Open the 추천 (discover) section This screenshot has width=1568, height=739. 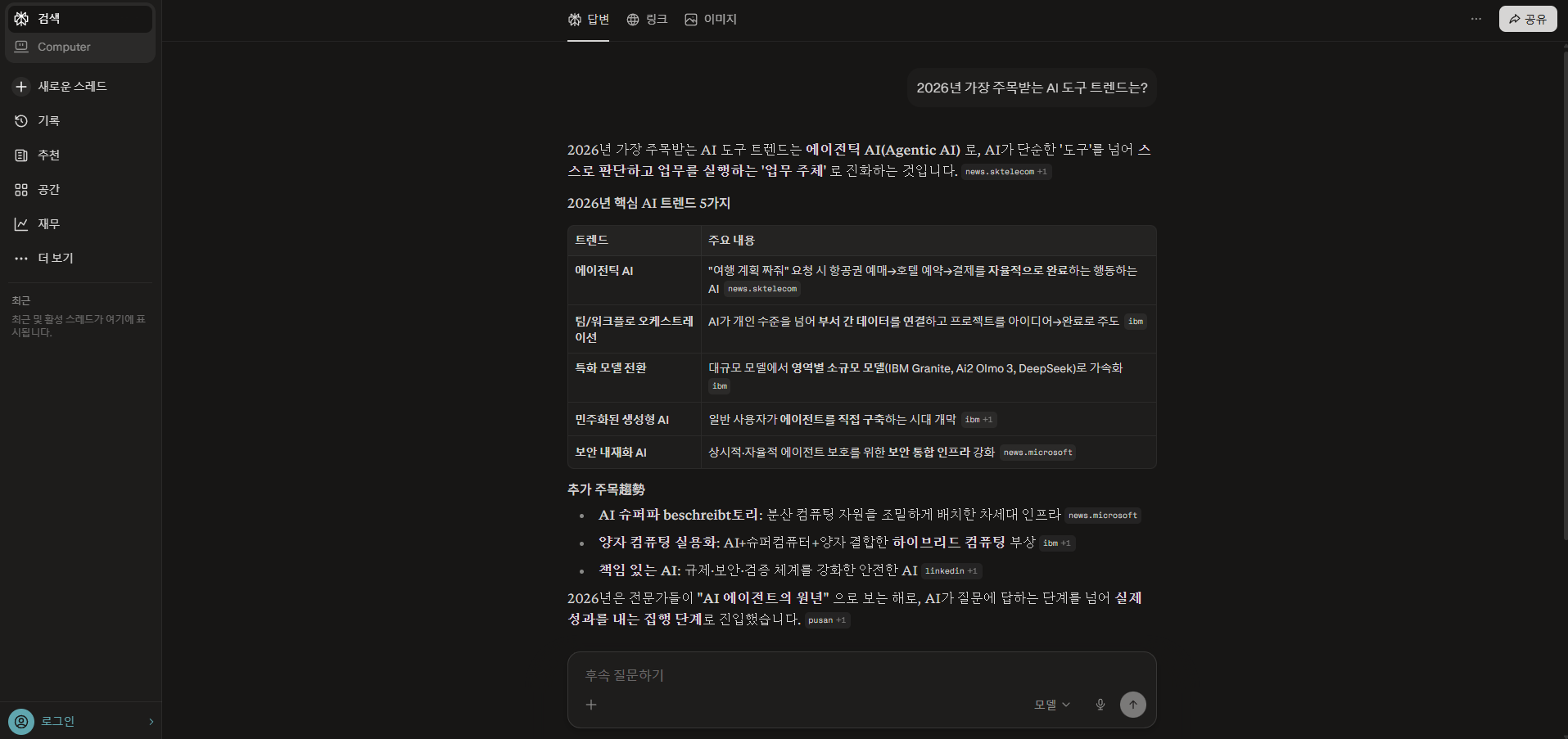(47, 155)
